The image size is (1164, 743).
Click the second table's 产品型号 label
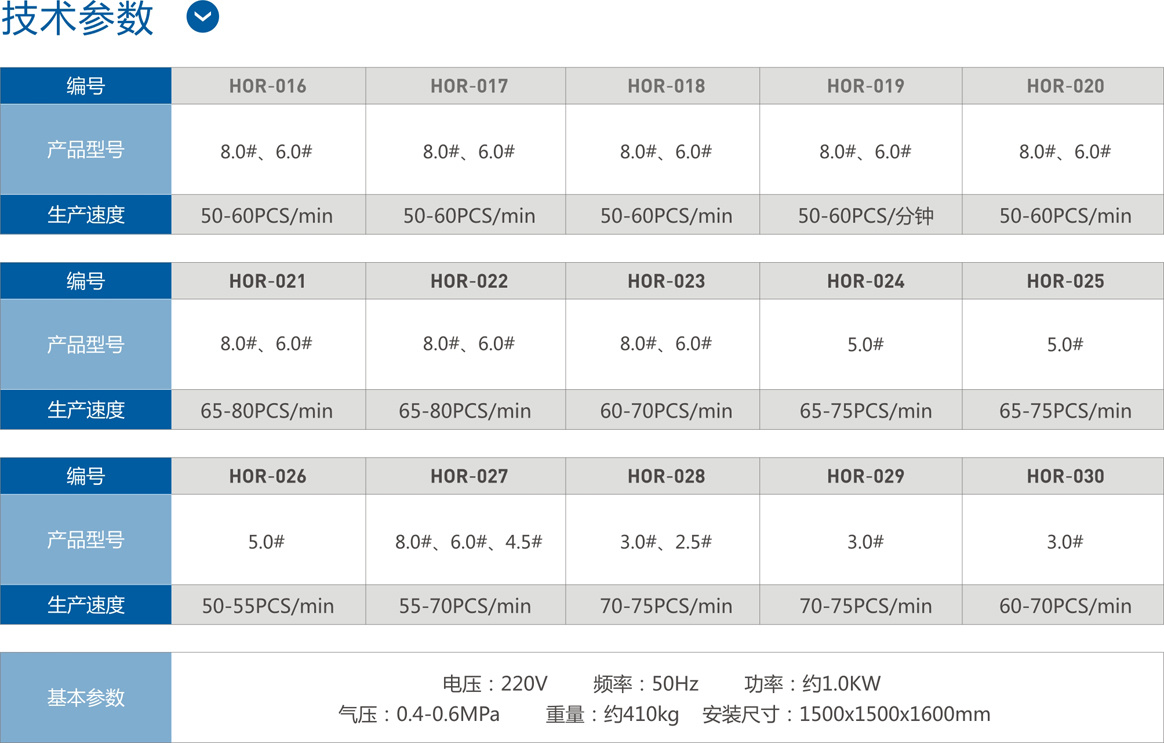click(85, 344)
